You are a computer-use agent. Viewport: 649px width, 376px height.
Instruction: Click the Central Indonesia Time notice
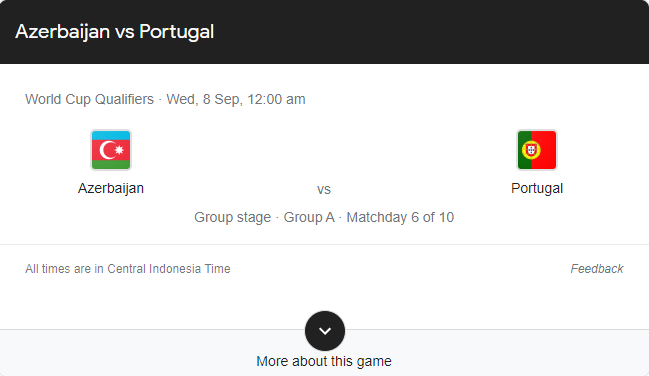(127, 269)
